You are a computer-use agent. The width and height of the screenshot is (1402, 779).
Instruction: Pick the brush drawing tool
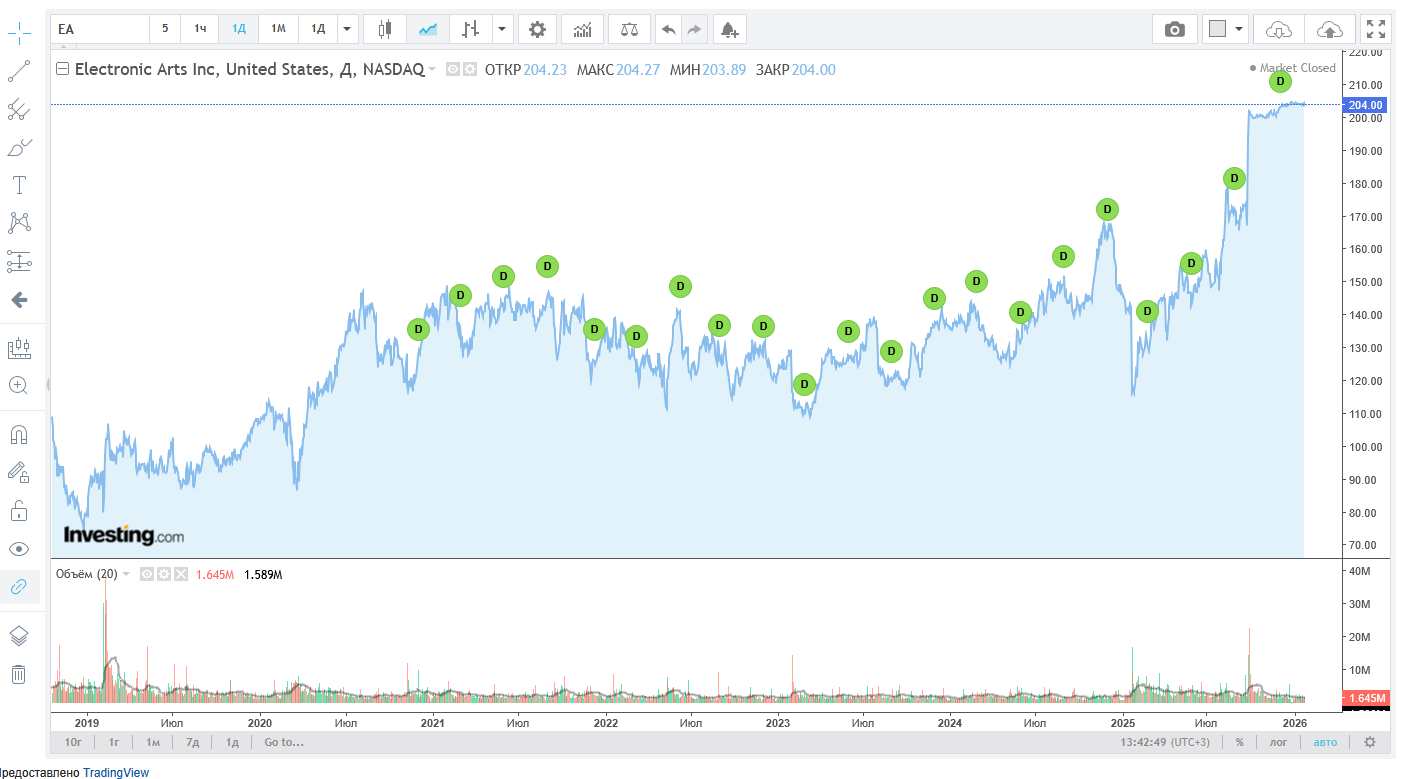pyautogui.click(x=19, y=147)
